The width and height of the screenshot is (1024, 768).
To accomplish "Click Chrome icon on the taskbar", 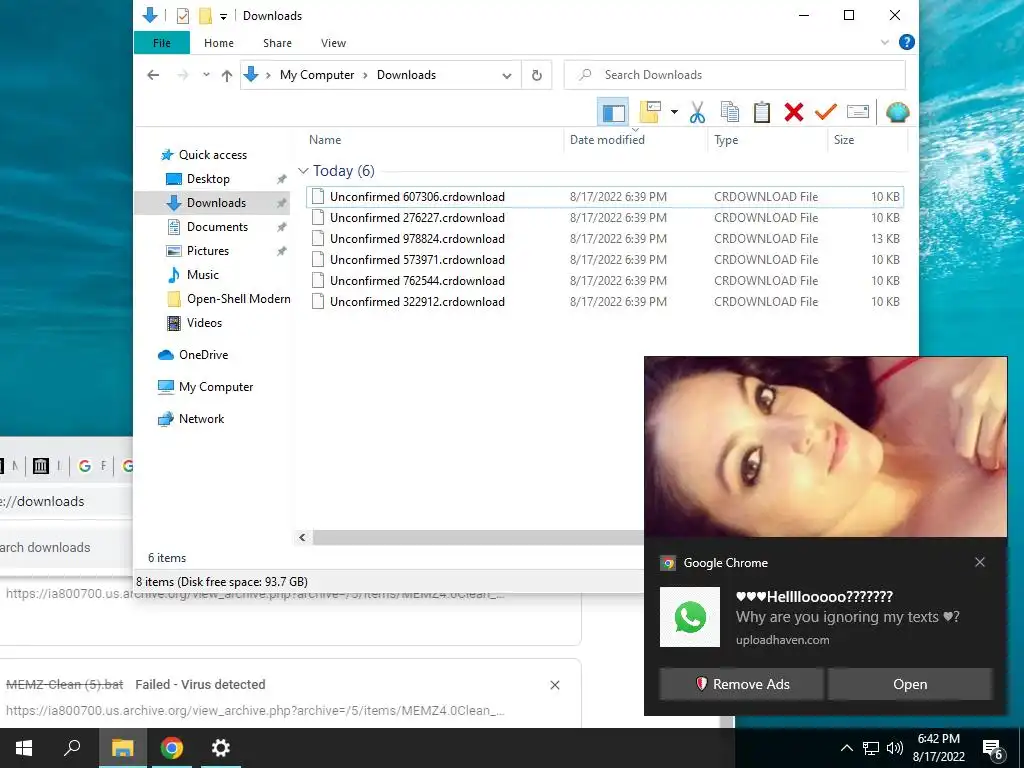I will tap(172, 748).
